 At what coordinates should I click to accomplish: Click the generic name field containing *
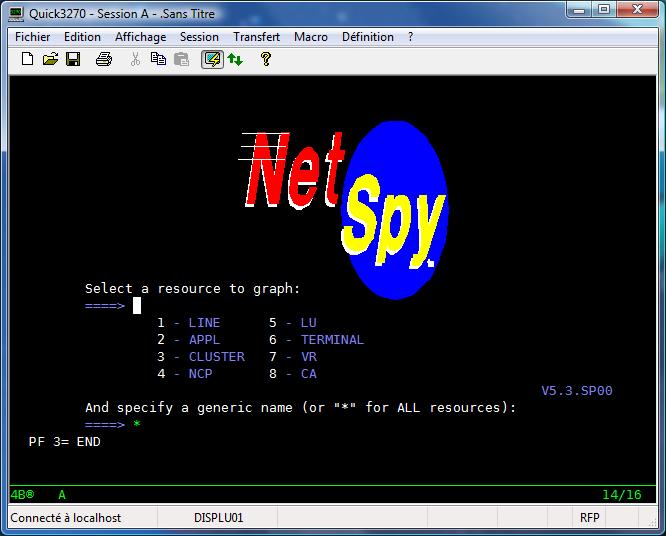click(137, 424)
